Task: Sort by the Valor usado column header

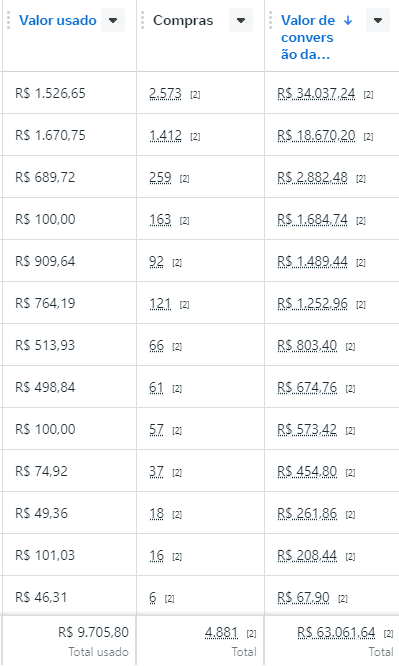Action: [58, 20]
